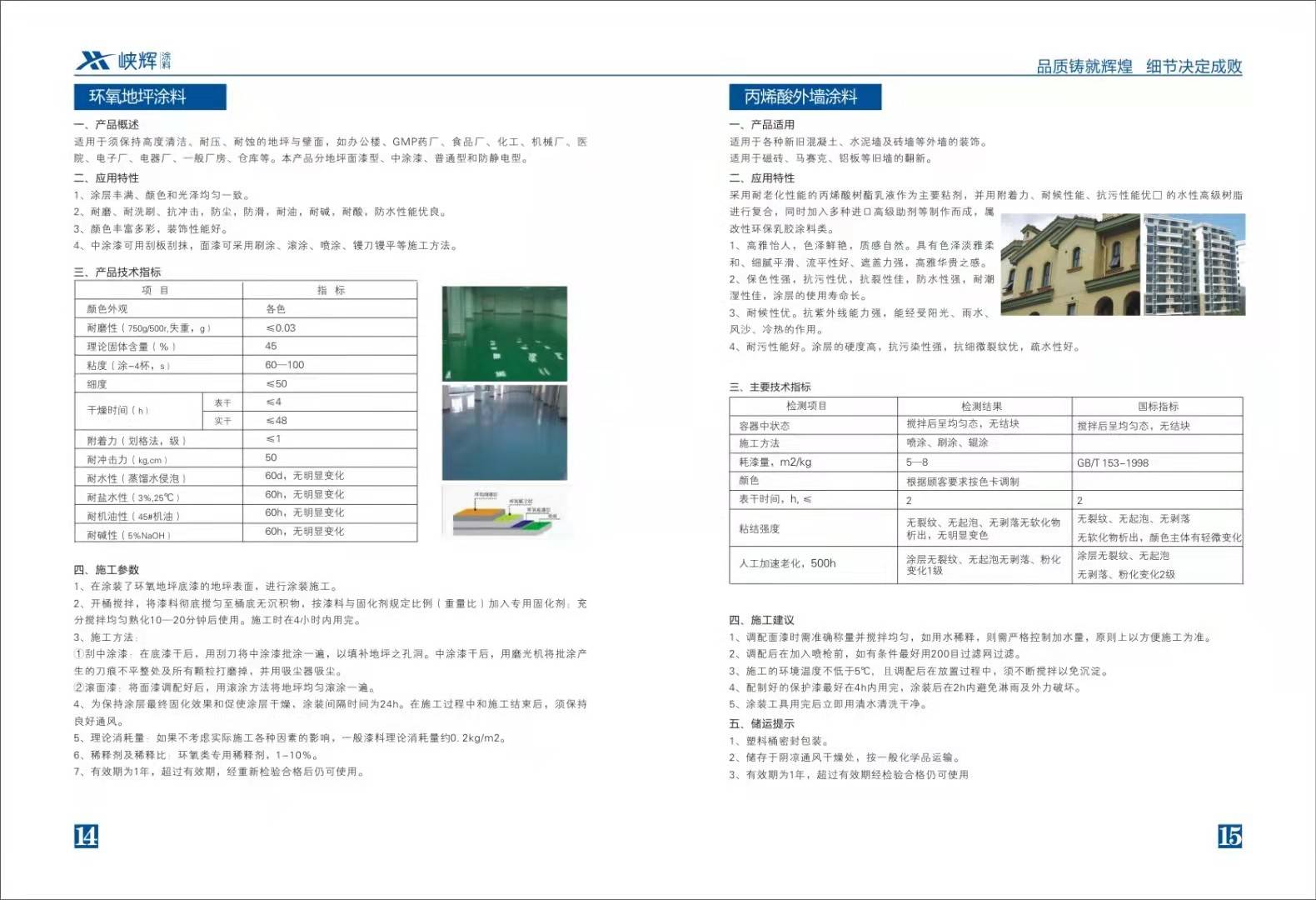Image resolution: width=1316 pixels, height=900 pixels.
Task: Open the green epoxy floor photo
Action: 504,333
